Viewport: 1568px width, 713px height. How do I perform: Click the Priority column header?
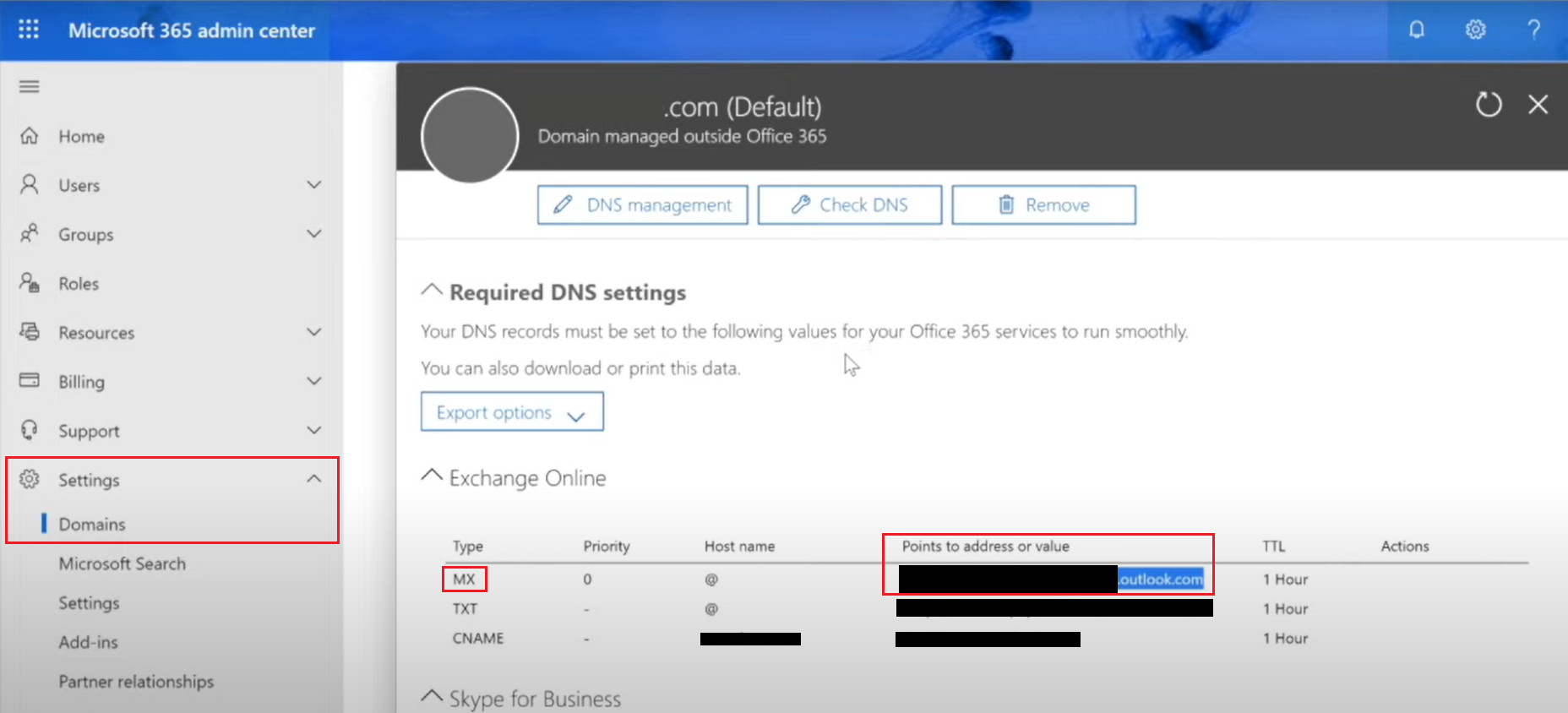click(x=607, y=547)
